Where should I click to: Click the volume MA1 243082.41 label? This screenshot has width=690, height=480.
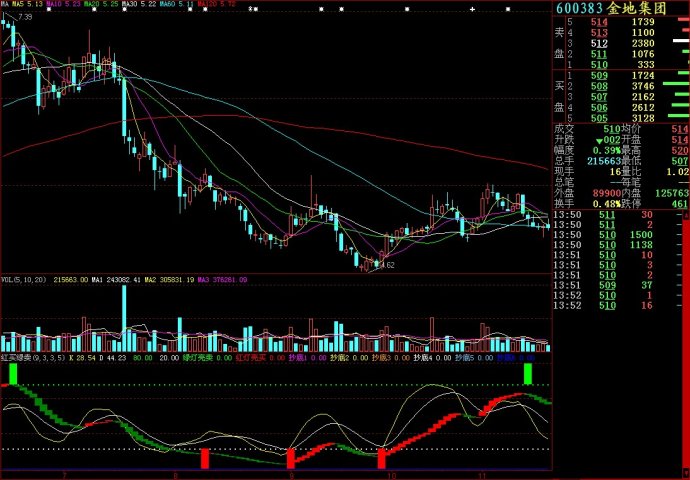[x=116, y=280]
